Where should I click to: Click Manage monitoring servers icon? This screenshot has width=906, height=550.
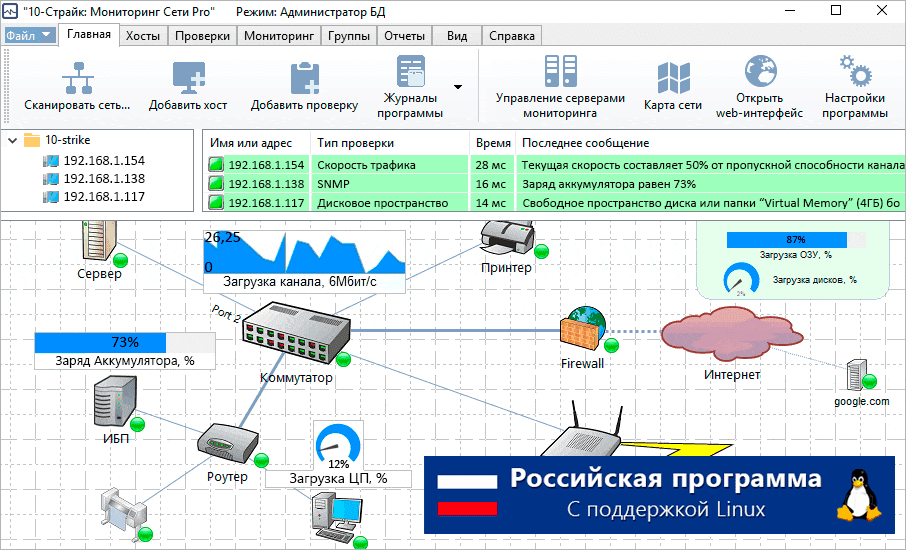tap(559, 73)
